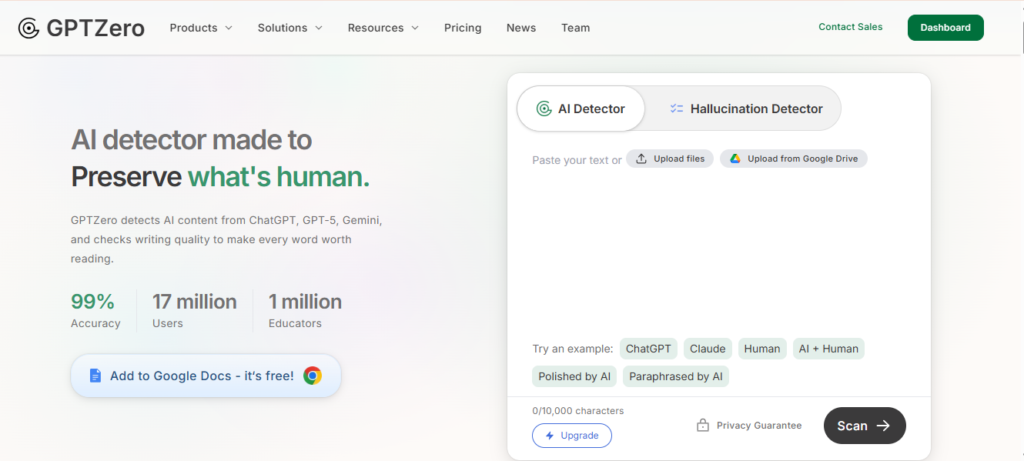Click the 17 million Users statistic
Viewport: 1024px width, 461px height.
point(195,310)
